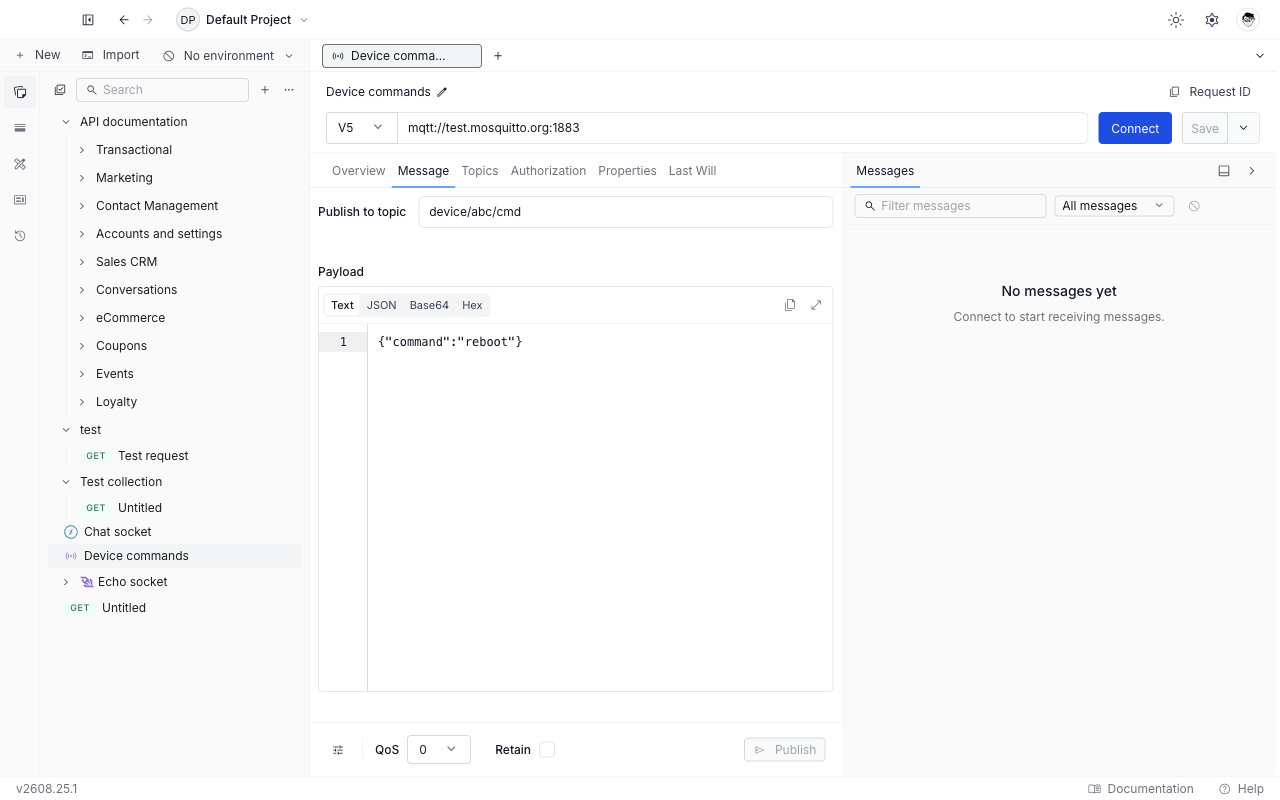Select the Device comma... request tab
1280x800 pixels.
click(402, 56)
